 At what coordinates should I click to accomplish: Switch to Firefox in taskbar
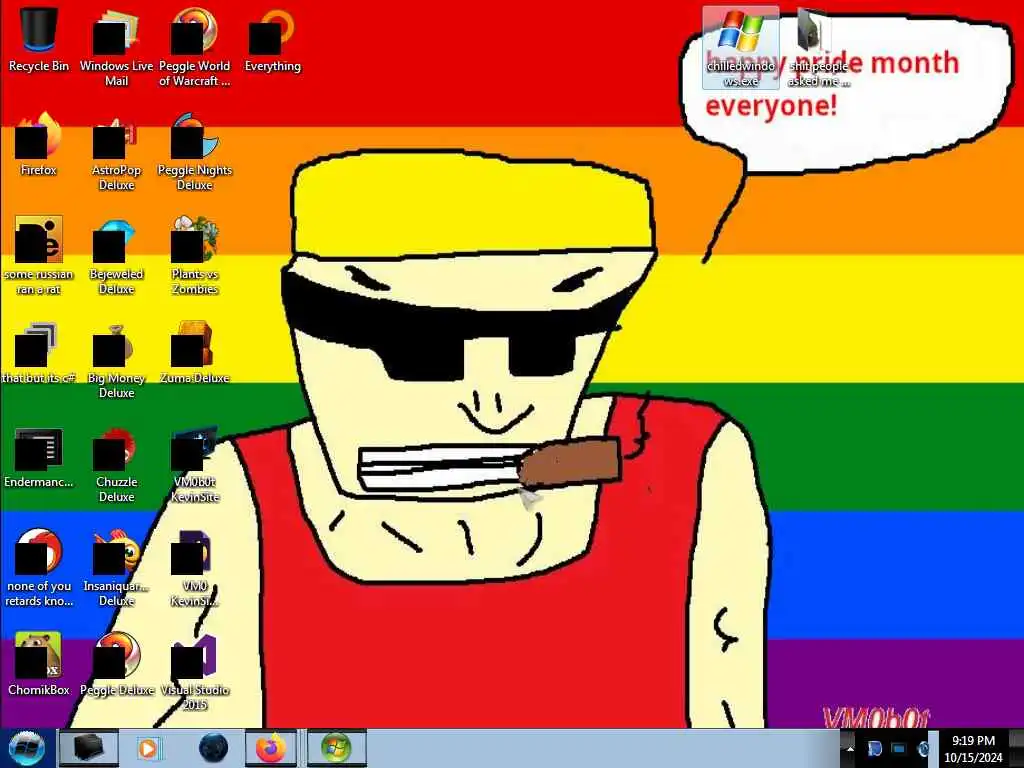tap(271, 748)
